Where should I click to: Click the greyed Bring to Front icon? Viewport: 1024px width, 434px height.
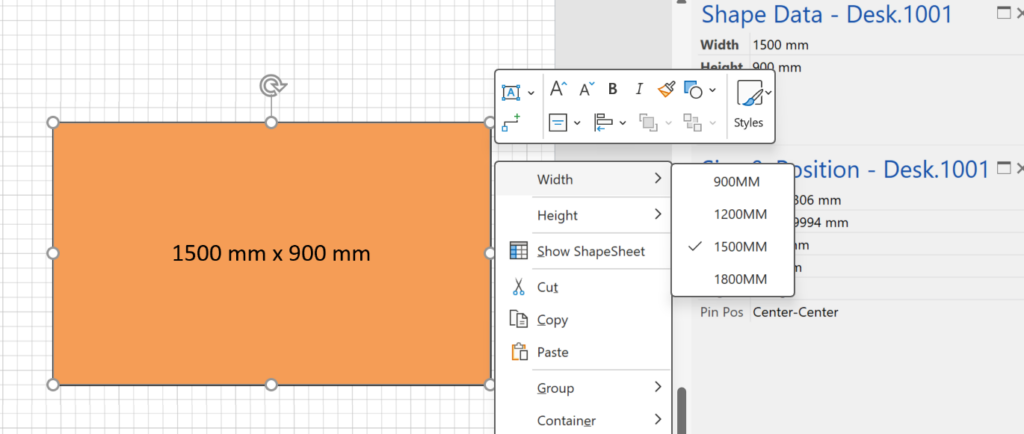[x=648, y=122]
